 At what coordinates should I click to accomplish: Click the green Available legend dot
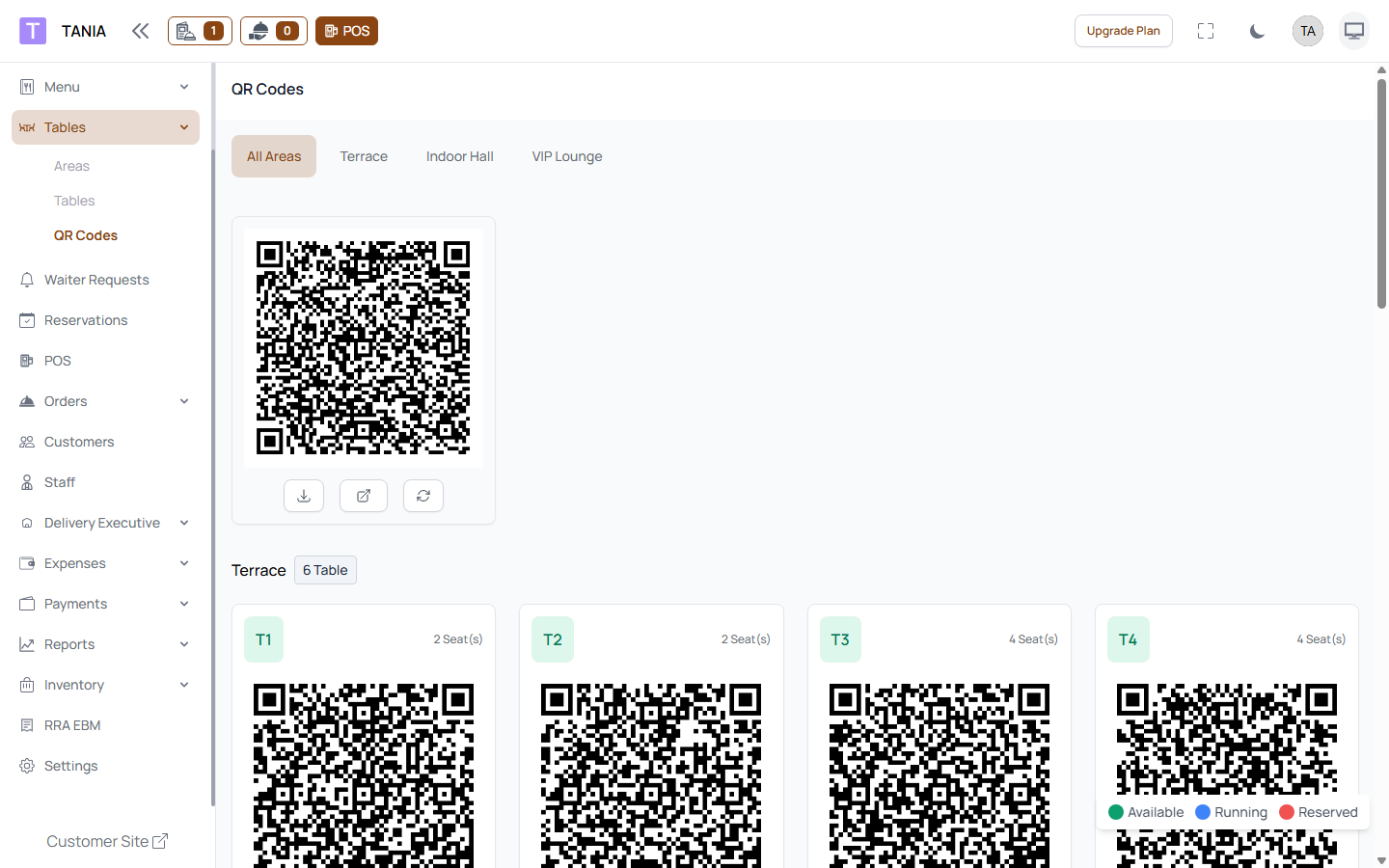click(x=1116, y=812)
